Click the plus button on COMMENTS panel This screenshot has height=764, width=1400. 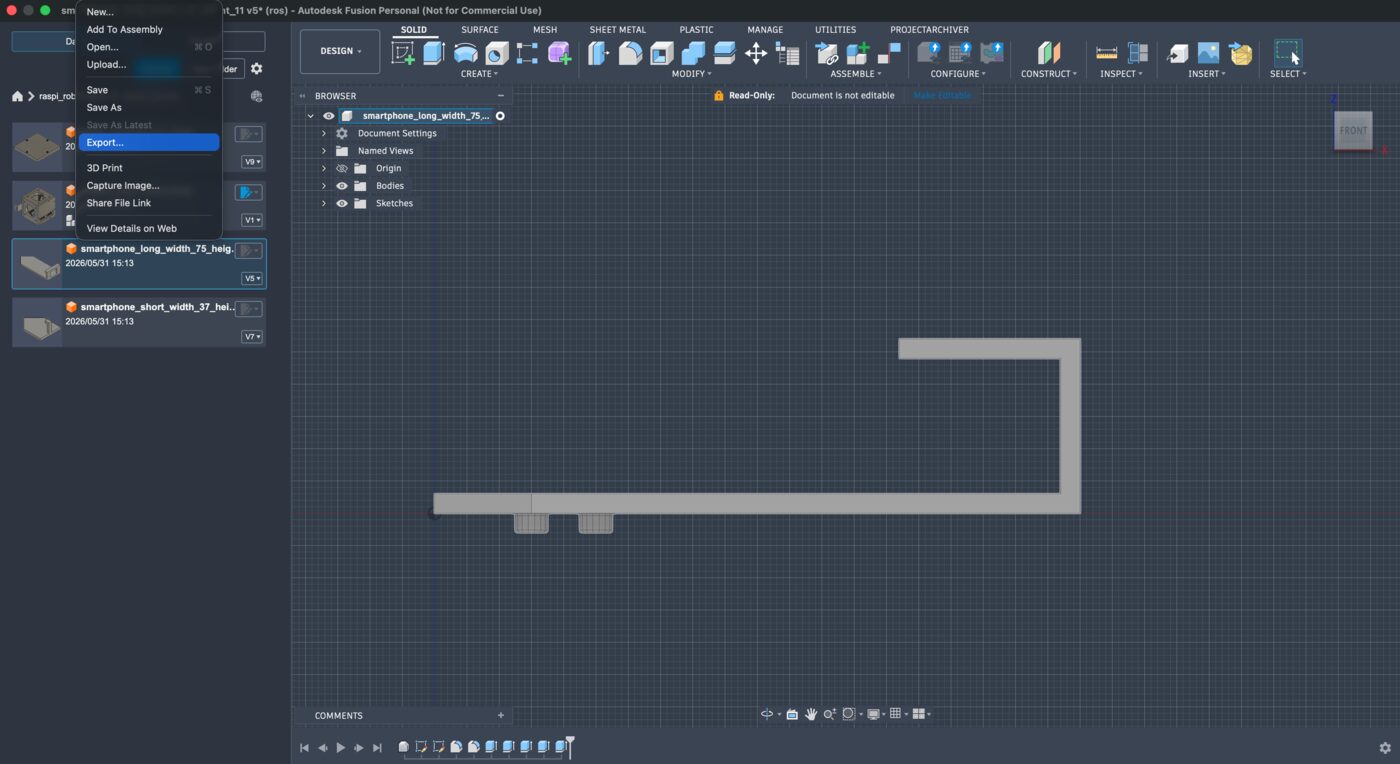coord(501,716)
